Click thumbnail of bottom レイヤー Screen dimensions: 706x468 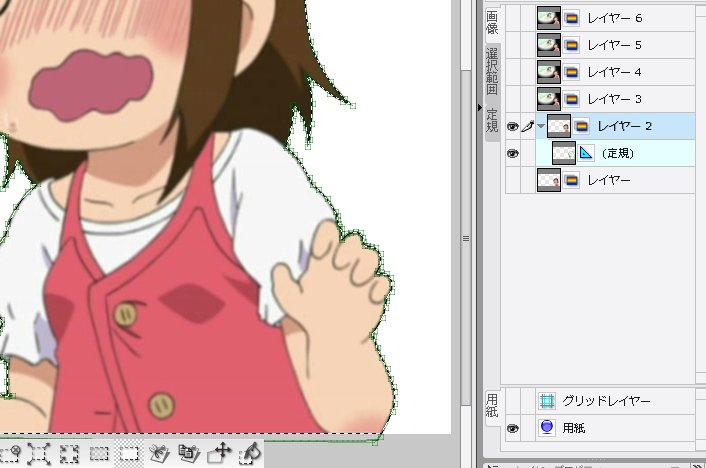pos(549,181)
